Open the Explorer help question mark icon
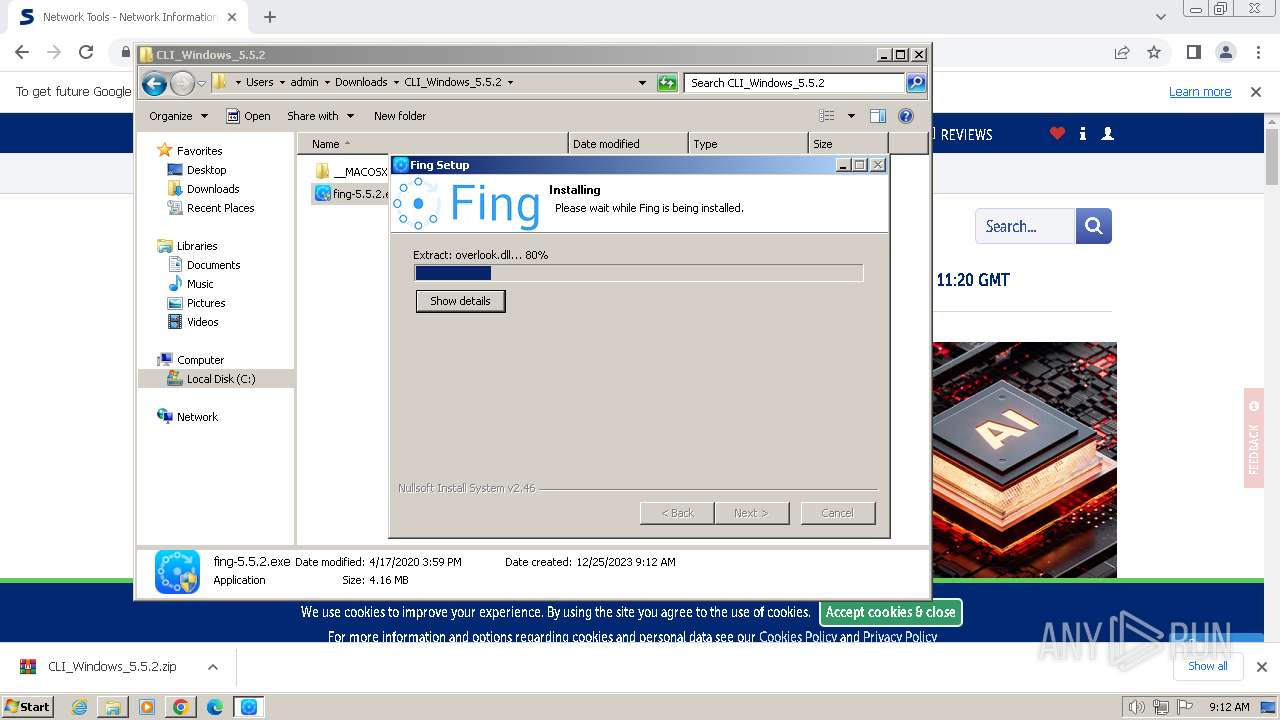 click(906, 116)
